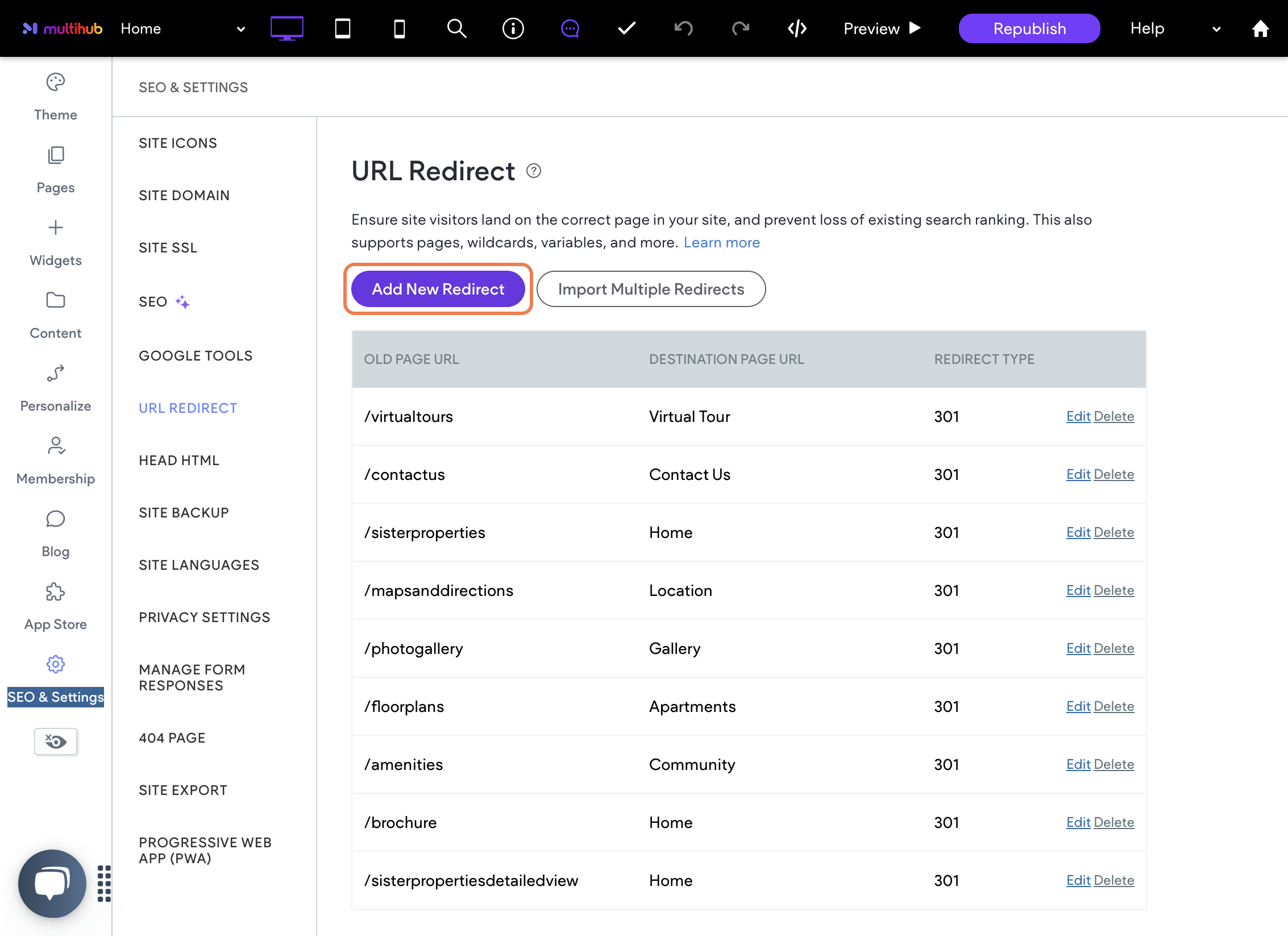This screenshot has width=1288, height=936.
Task: Click Import Multiple Redirects button
Action: point(651,289)
